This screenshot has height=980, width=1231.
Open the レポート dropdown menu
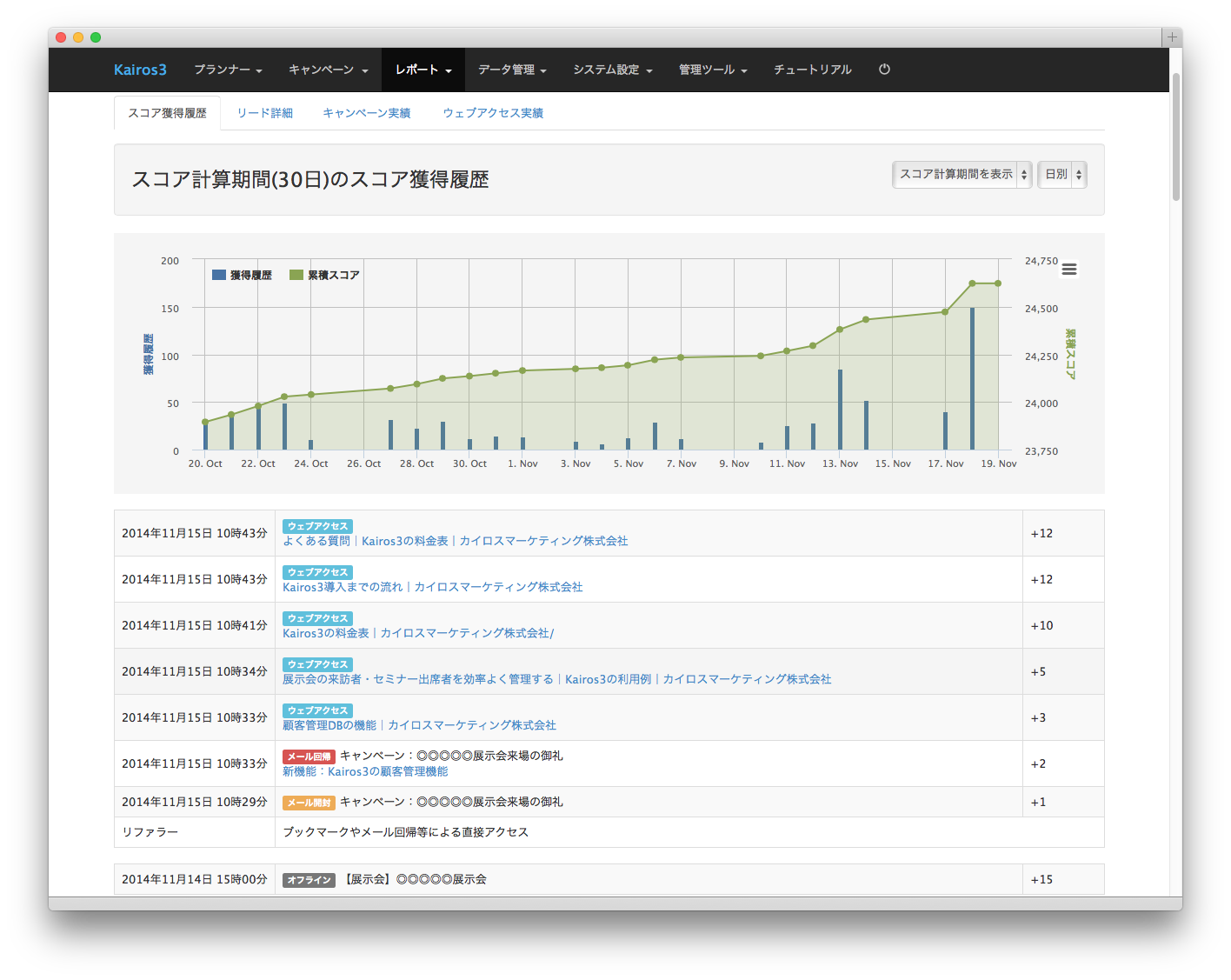(423, 70)
